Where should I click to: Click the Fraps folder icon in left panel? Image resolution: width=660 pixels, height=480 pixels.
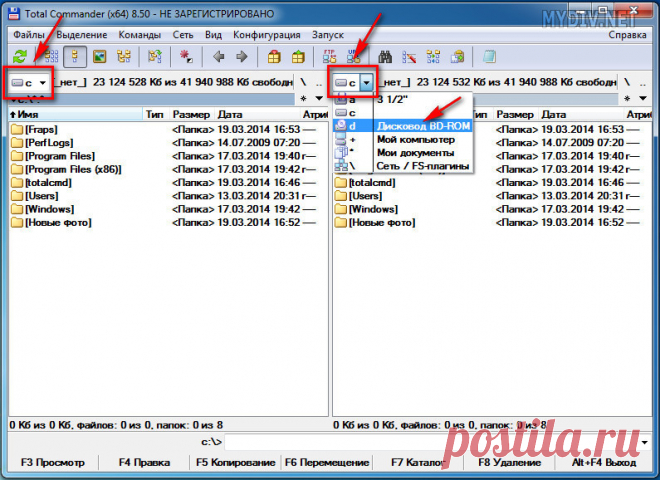pyautogui.click(x=17, y=129)
